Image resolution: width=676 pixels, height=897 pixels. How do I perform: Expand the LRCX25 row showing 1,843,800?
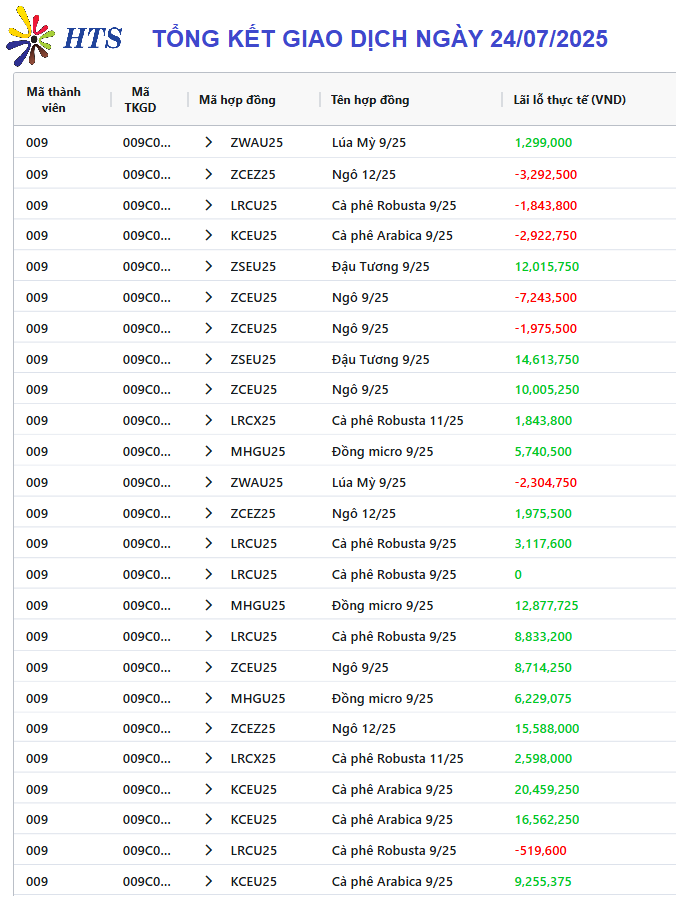[209, 420]
